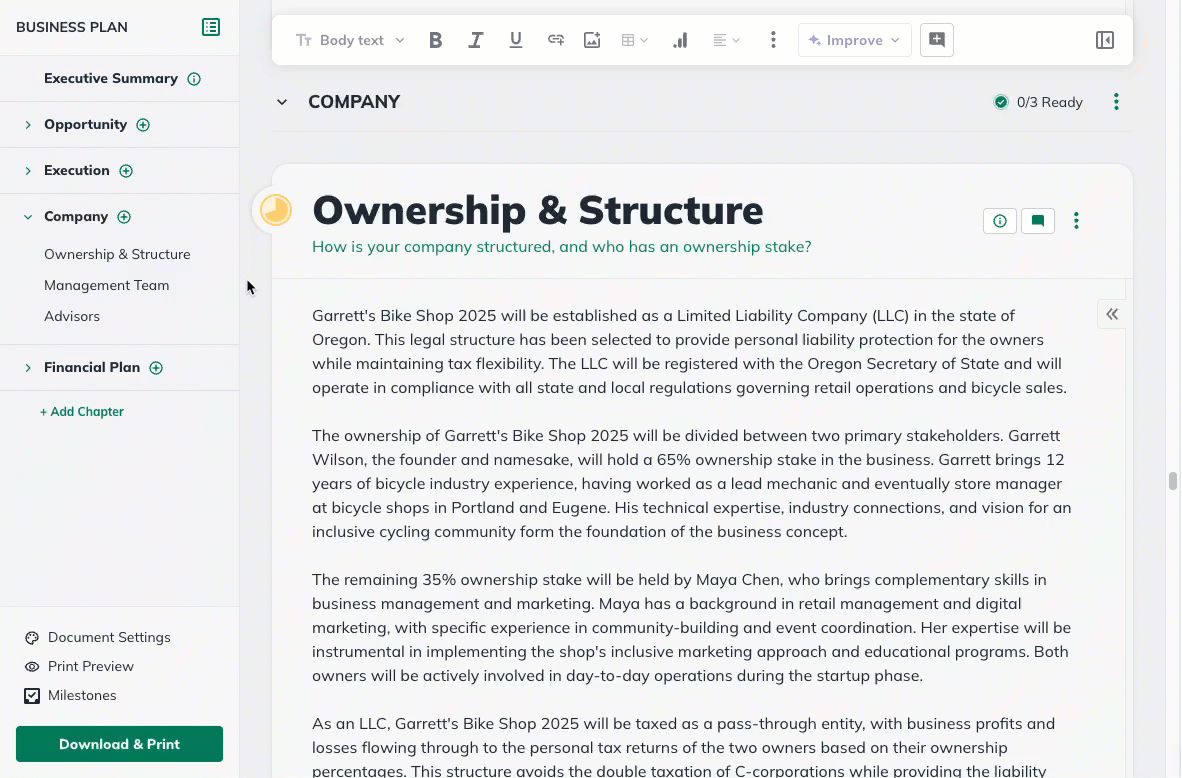Click the Ownership & Structure progress indicator

tap(275, 210)
